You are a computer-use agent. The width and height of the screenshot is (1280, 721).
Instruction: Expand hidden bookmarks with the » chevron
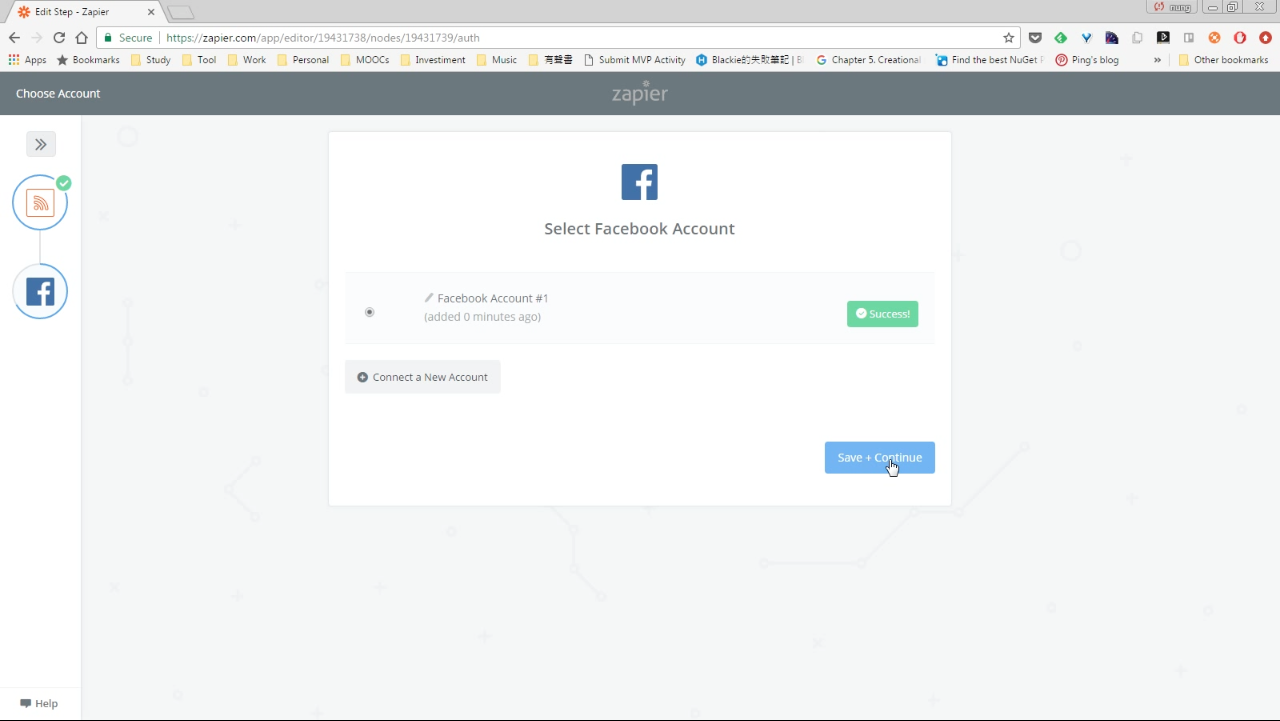click(x=1157, y=60)
